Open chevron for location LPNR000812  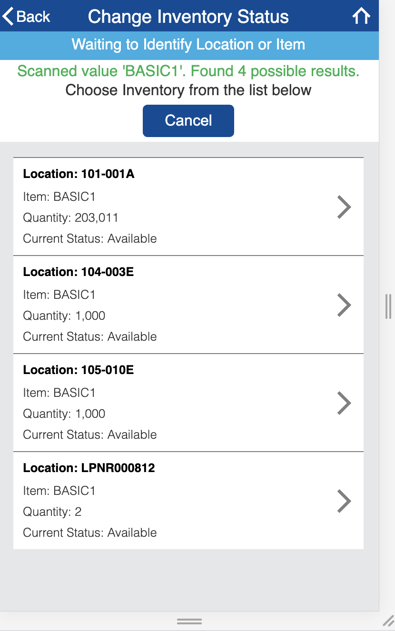tap(344, 501)
